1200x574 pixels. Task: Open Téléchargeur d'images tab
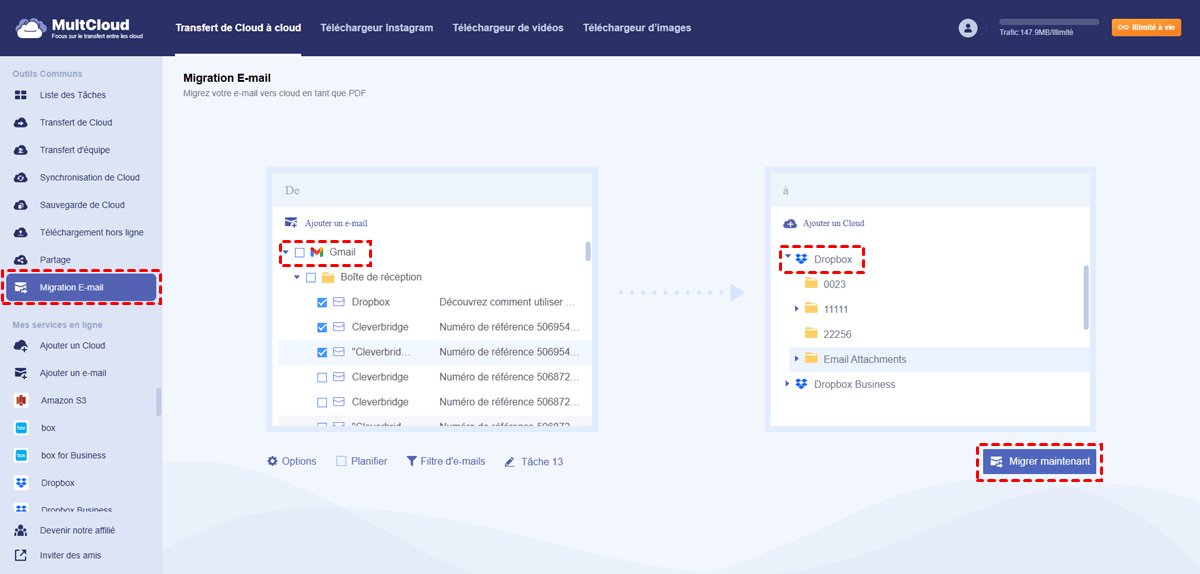tap(637, 28)
